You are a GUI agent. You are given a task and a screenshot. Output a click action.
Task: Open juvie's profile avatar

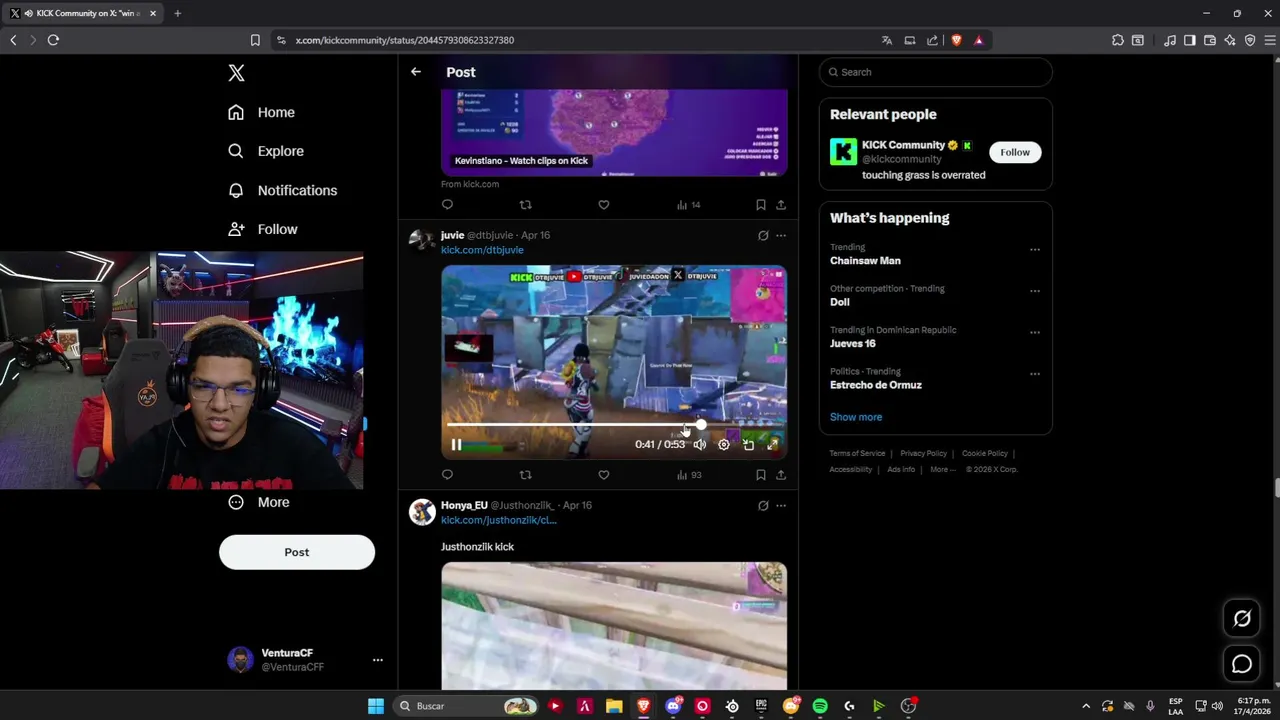(422, 241)
